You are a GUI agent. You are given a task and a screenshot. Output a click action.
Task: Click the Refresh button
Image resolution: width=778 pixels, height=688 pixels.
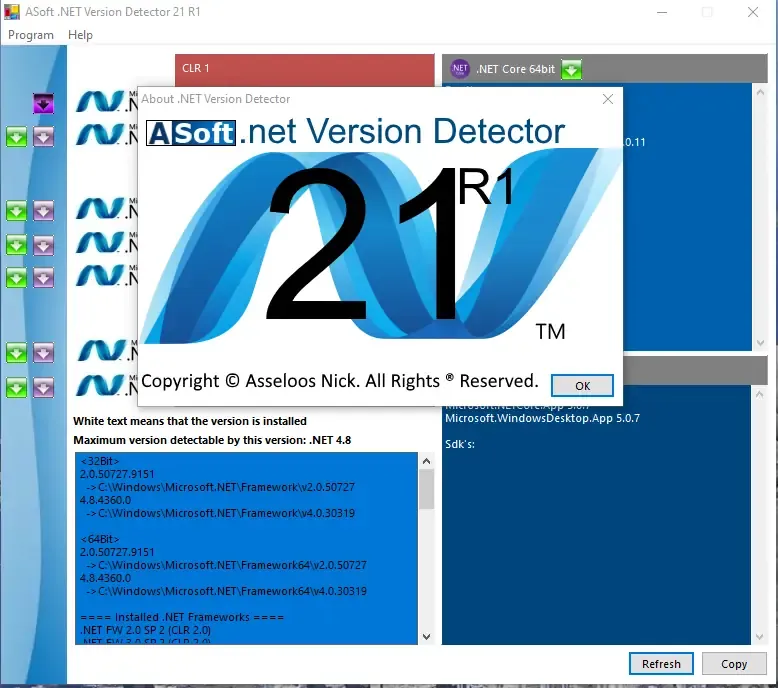click(x=661, y=664)
